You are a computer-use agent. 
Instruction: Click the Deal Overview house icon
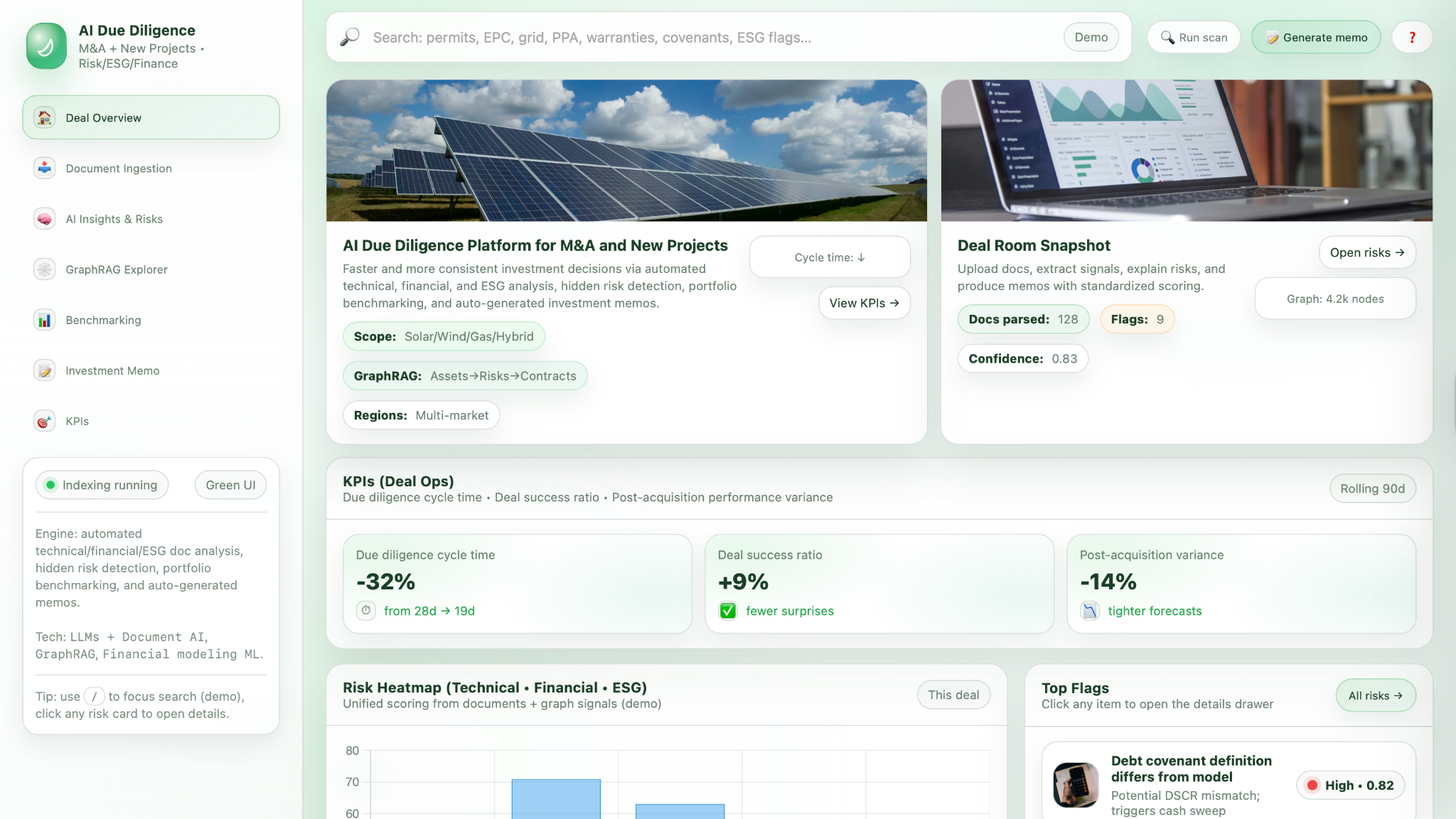click(44, 118)
